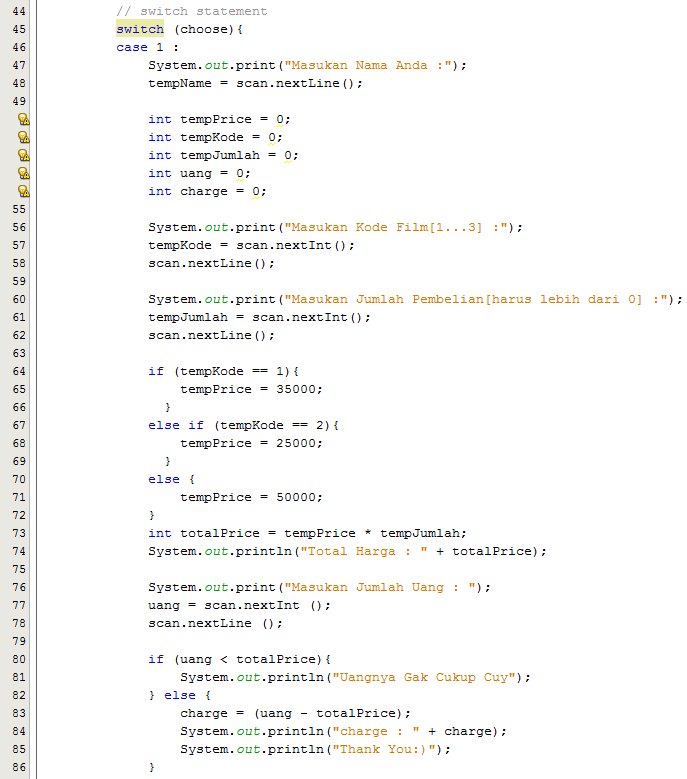This screenshot has width=687, height=779.
Task: Click line number 64 in the gutter
Action: click(19, 371)
